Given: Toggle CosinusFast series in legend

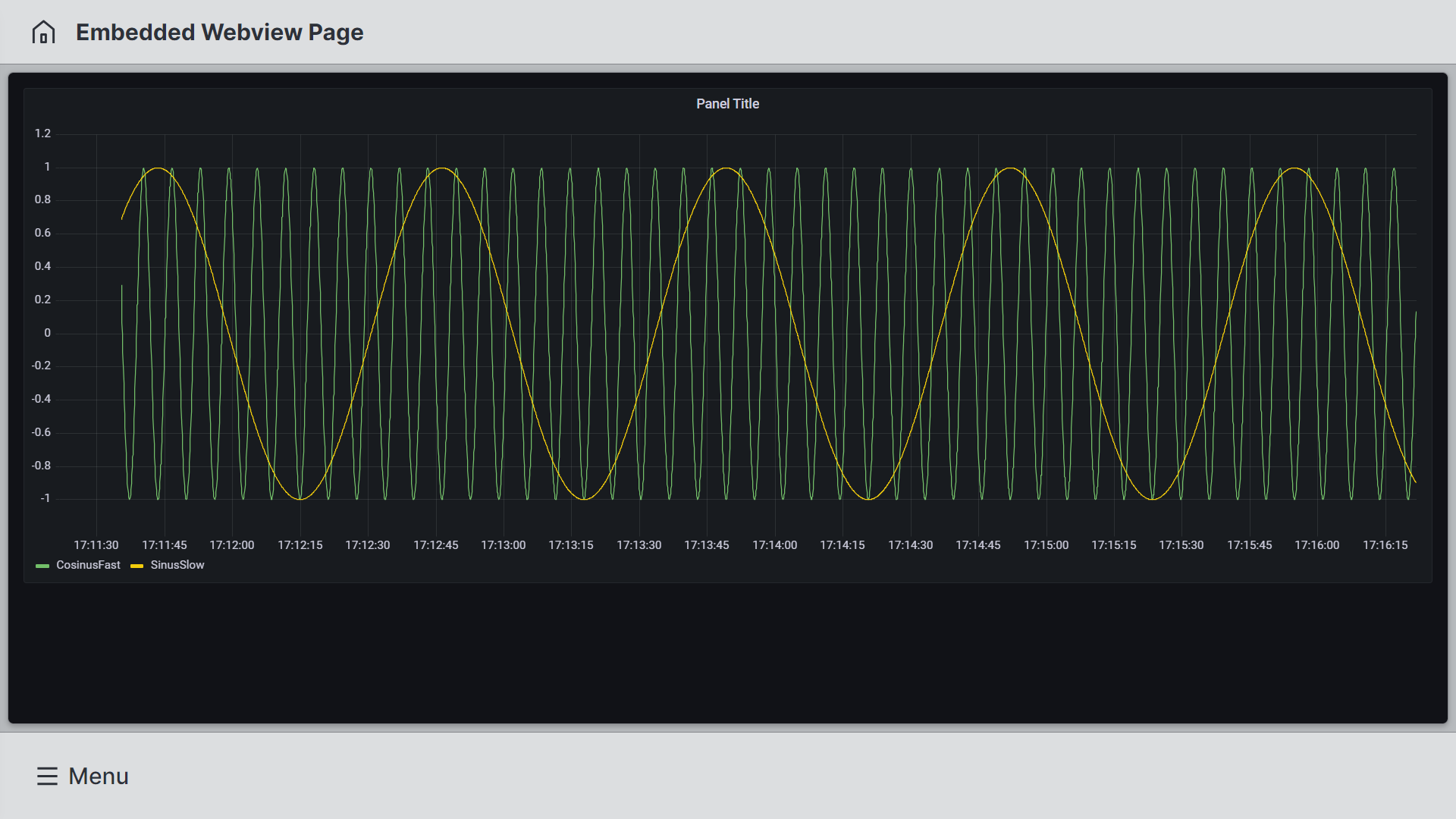Looking at the screenshot, I should click(x=88, y=565).
